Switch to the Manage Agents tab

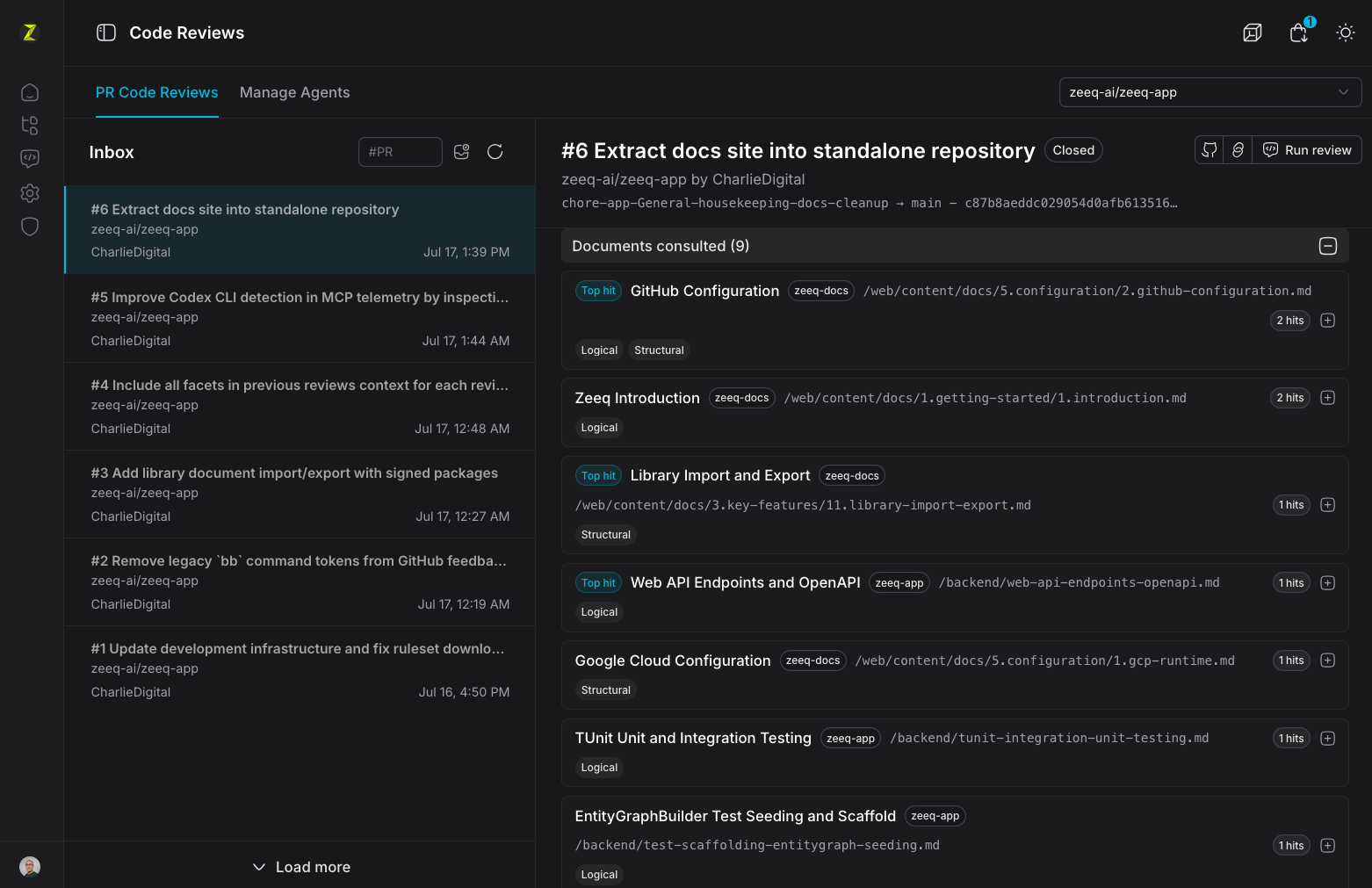coord(295,92)
